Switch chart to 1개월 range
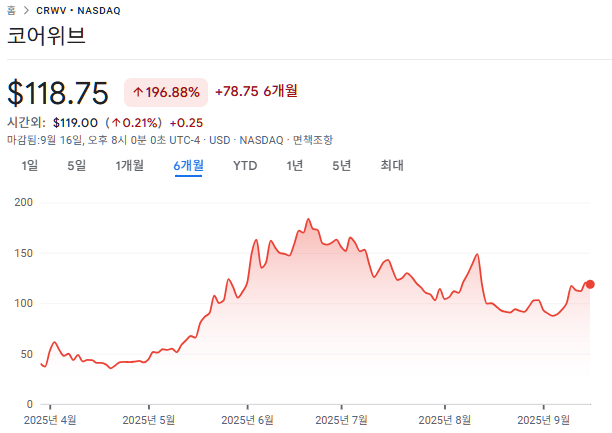 pyautogui.click(x=130, y=166)
